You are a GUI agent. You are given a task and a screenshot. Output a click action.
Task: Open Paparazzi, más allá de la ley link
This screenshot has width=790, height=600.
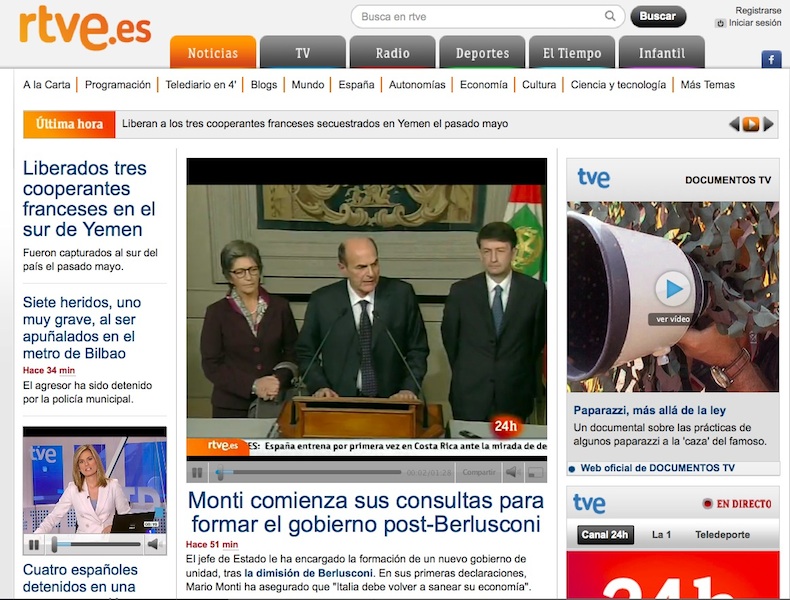(649, 410)
